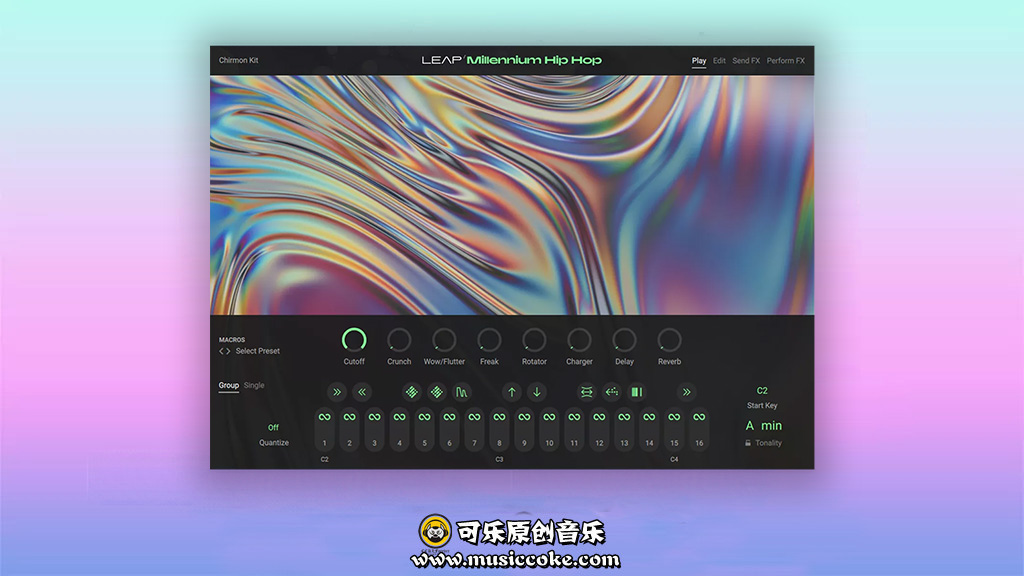The image size is (1024, 576).
Task: Open the A min tonality selector
Action: click(763, 426)
